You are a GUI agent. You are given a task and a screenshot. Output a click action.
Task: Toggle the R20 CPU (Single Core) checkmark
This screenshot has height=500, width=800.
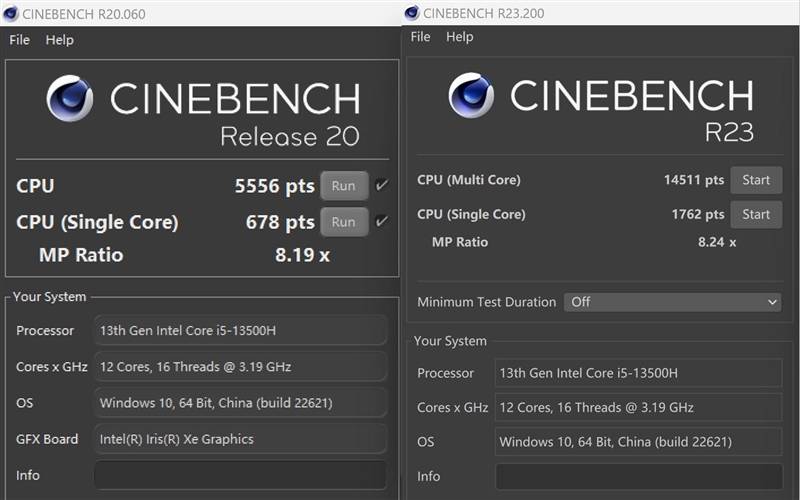(381, 221)
